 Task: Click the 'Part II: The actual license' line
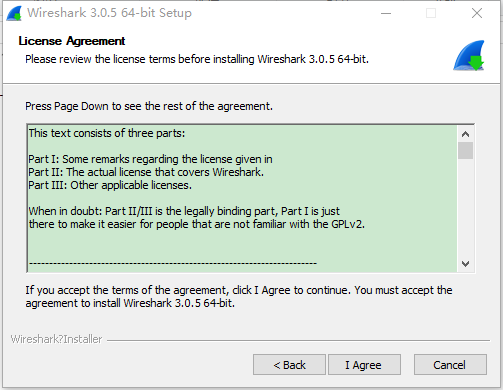(x=146, y=172)
